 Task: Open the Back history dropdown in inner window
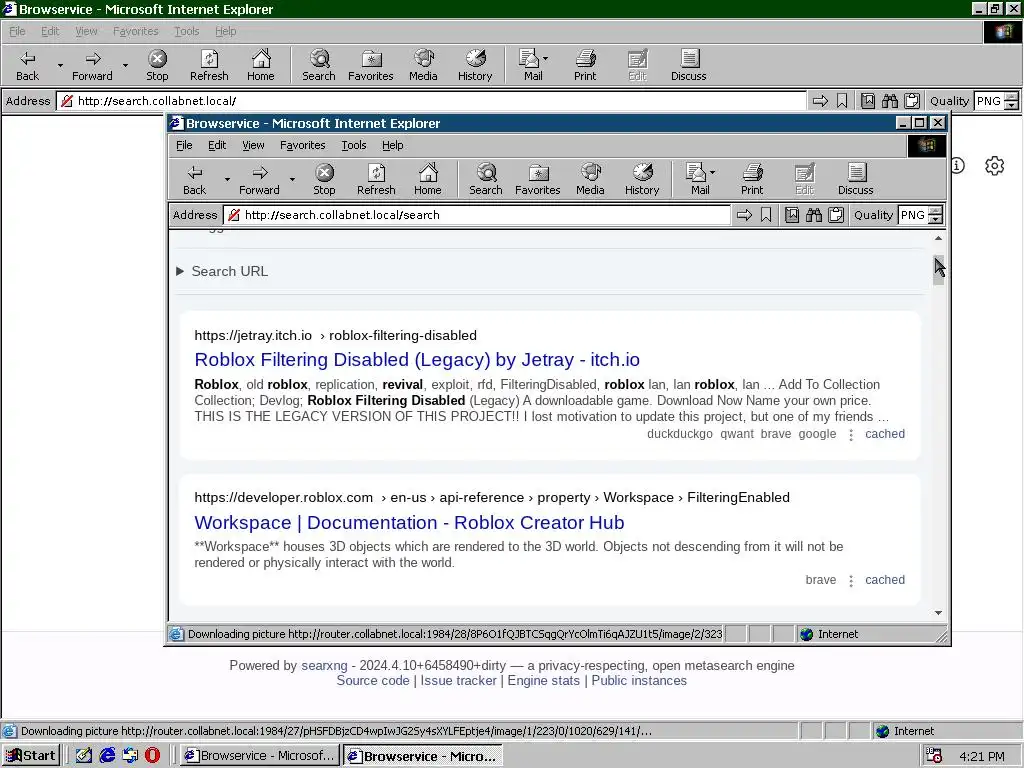point(227,180)
